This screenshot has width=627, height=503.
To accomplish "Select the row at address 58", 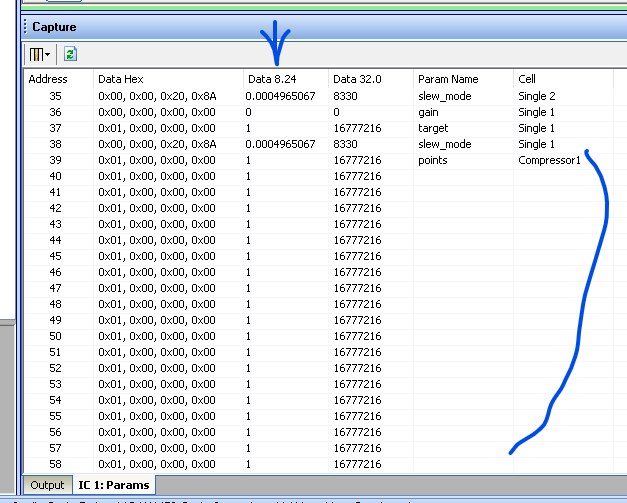I will point(319,464).
